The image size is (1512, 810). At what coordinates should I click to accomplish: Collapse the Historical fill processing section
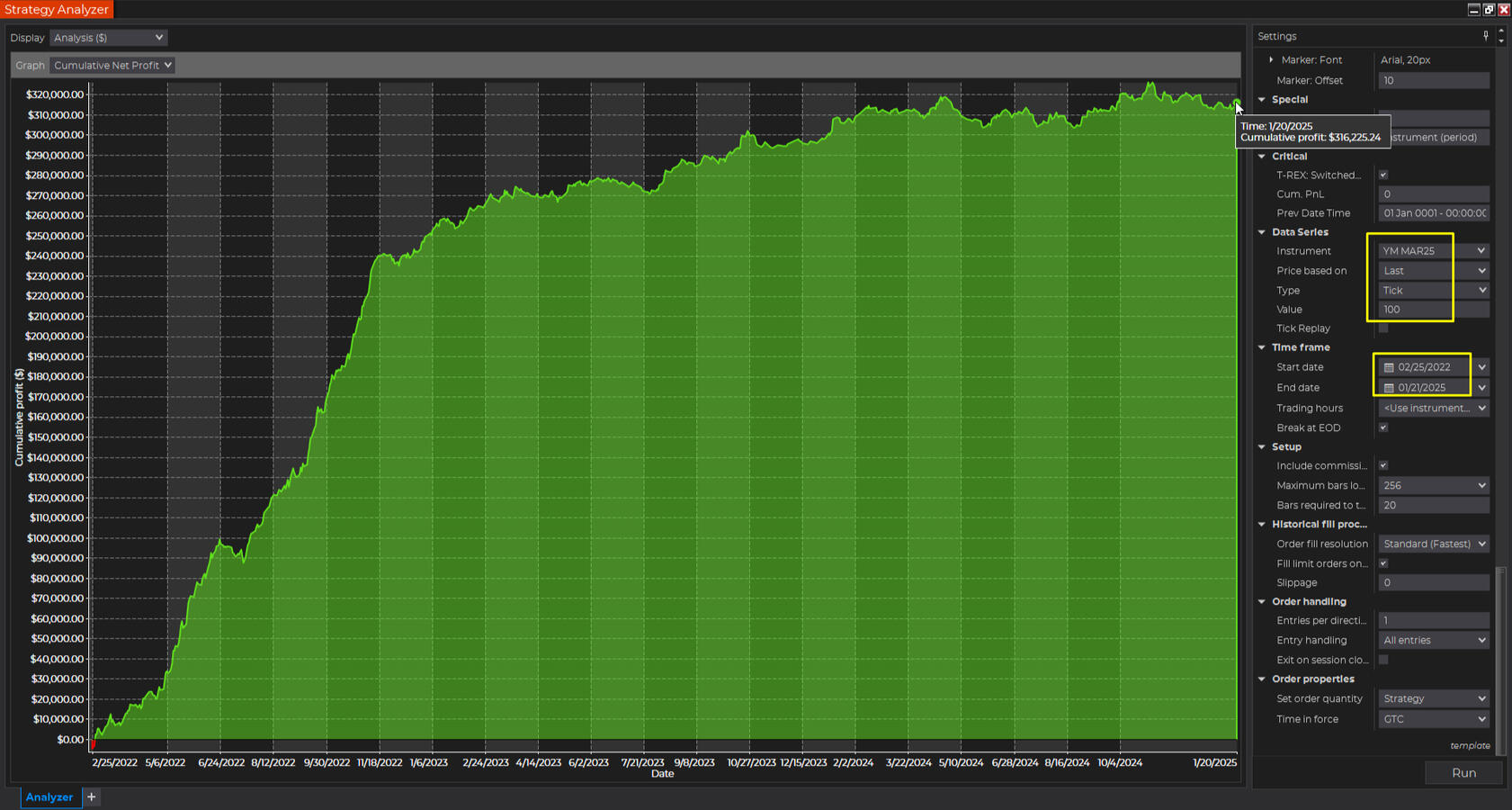(x=1262, y=525)
